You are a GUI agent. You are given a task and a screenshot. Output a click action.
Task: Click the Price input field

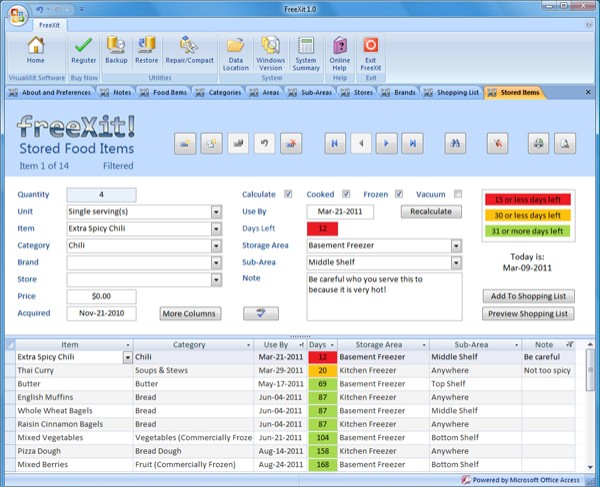[101, 297]
